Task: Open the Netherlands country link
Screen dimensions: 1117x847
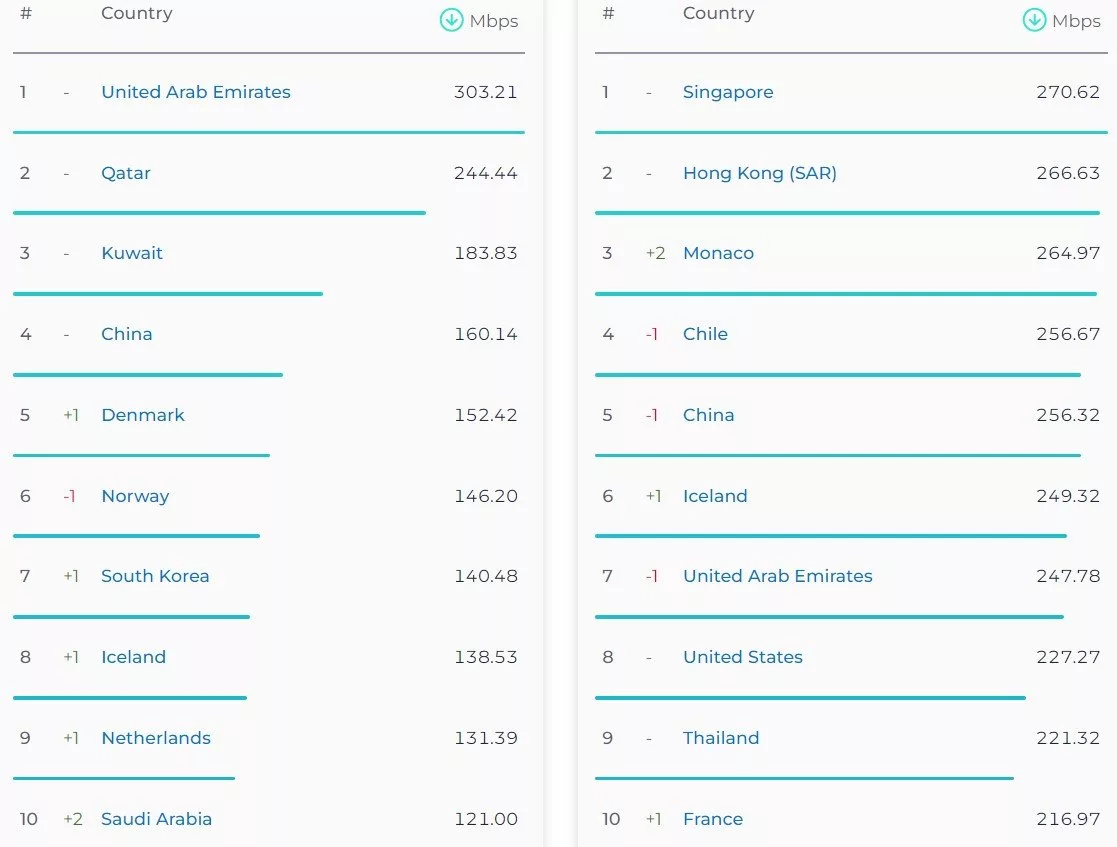Action: coord(156,738)
